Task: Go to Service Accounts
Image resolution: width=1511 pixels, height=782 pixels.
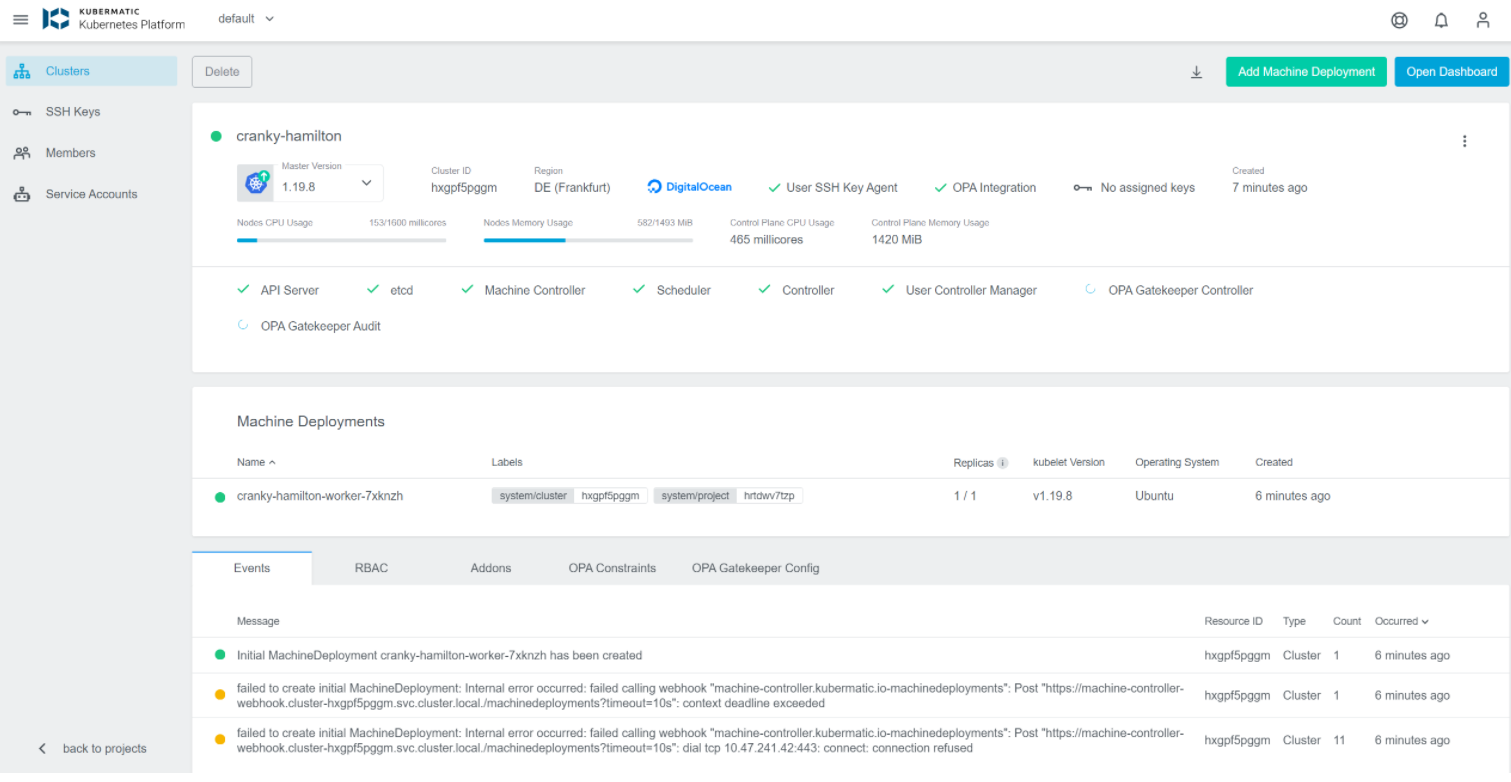Action: (91, 193)
